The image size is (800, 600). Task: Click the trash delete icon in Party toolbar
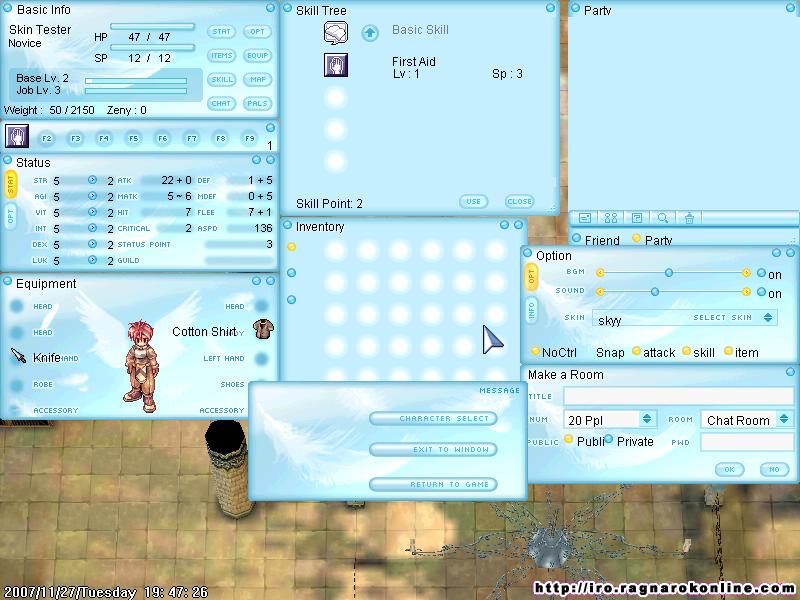[x=689, y=218]
